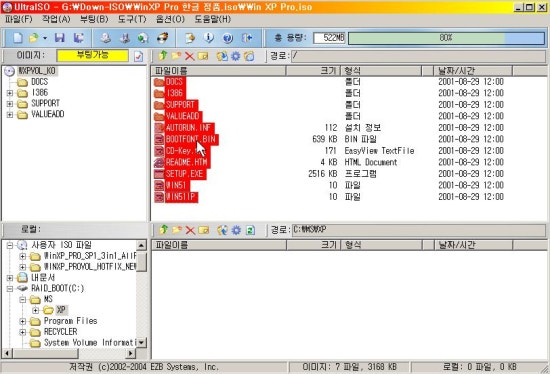Click the Save floppy disk icon
Viewport: 550px width, 374px height.
60,38
